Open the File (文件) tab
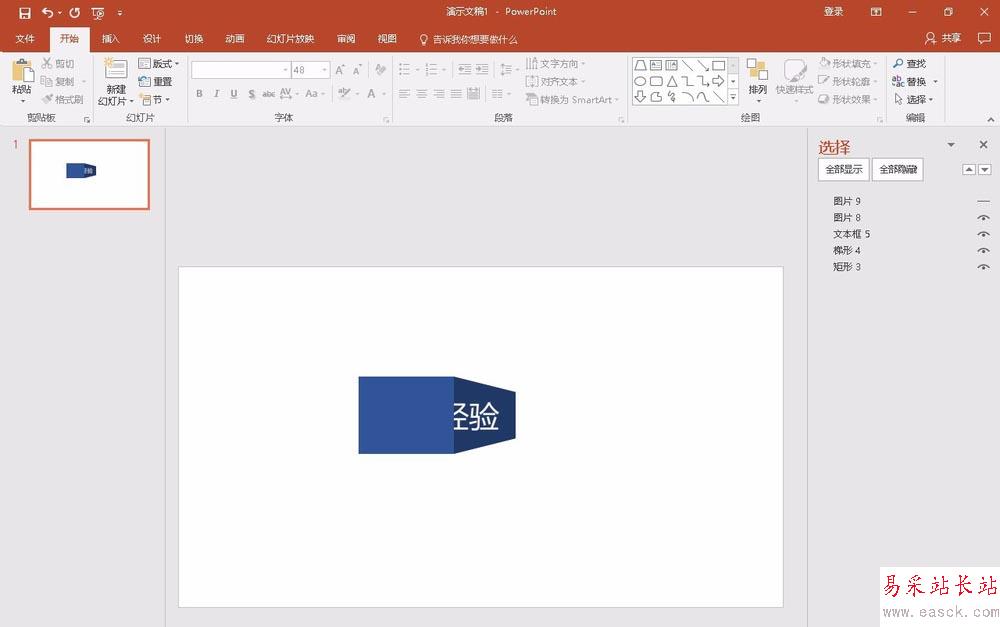This screenshot has height=627, width=1000. (25, 39)
